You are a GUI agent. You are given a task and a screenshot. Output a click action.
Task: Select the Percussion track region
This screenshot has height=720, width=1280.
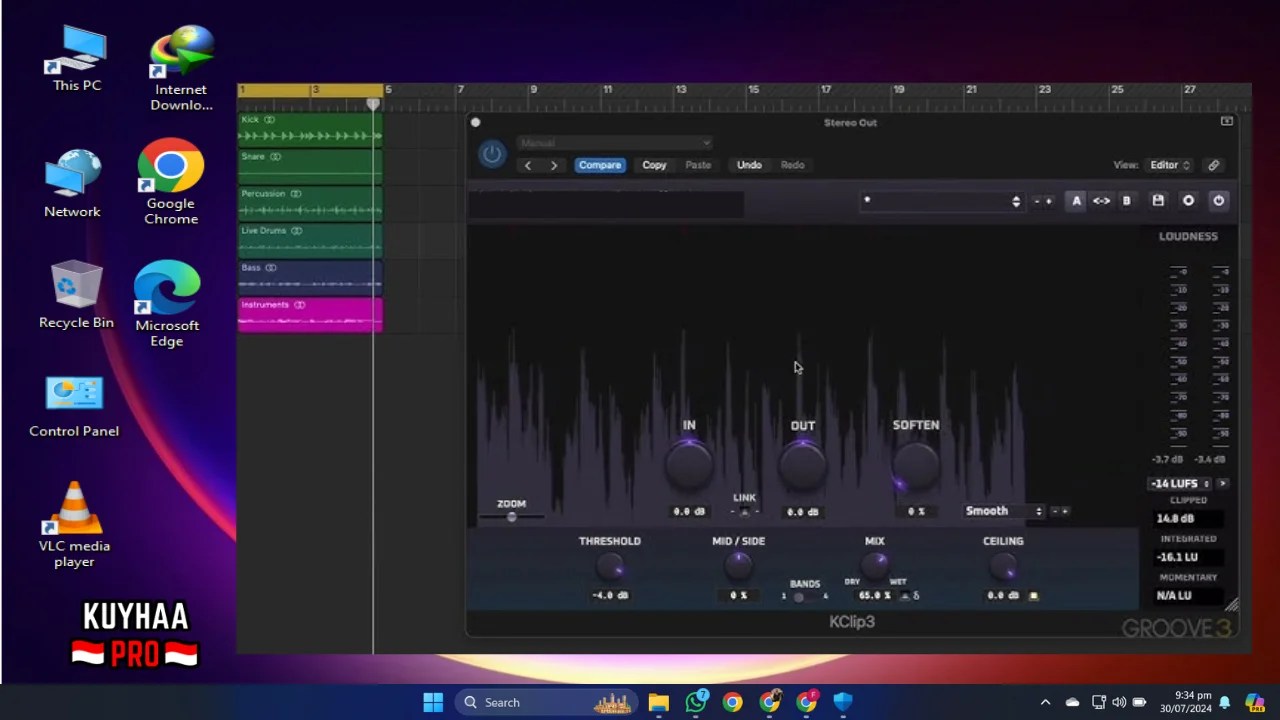point(310,203)
